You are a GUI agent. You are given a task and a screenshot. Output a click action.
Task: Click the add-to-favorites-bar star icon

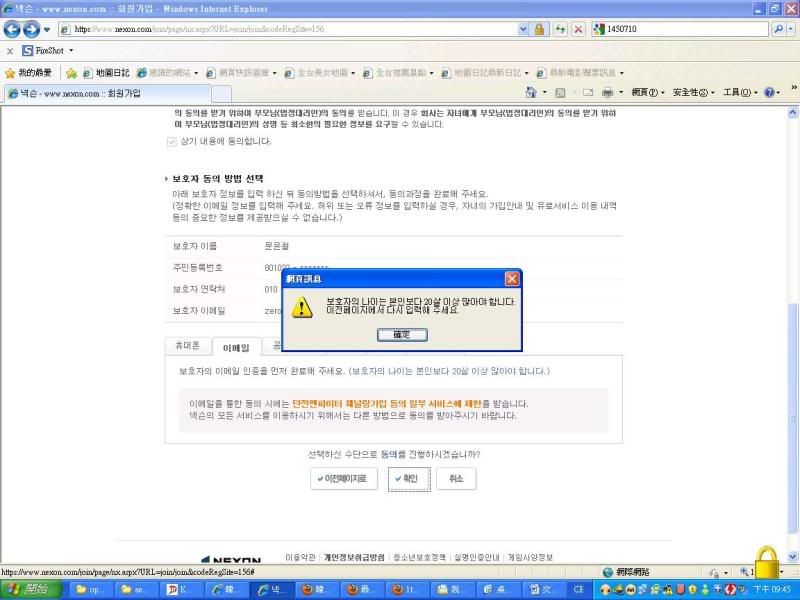pos(71,73)
